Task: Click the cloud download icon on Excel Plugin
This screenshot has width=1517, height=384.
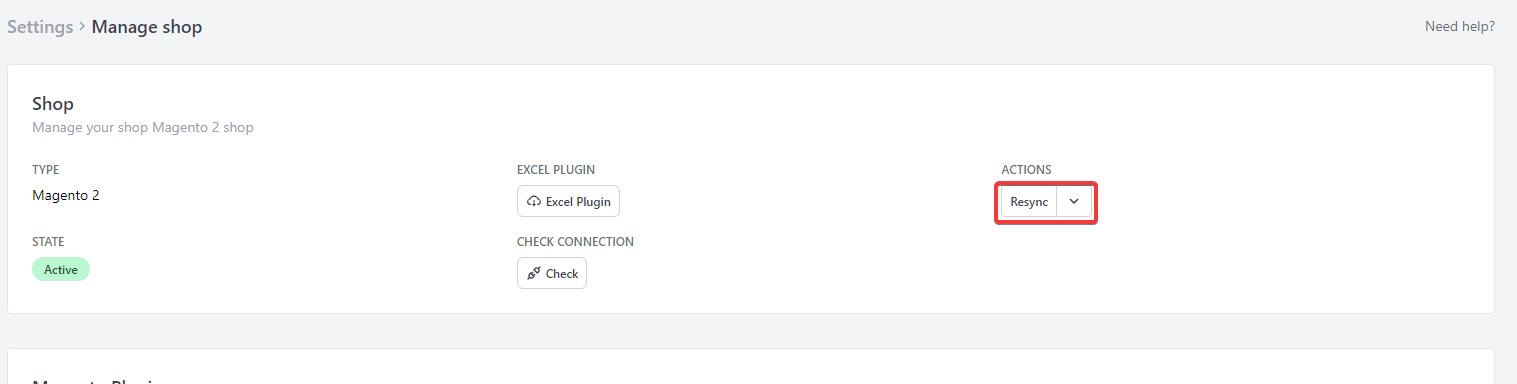Action: point(534,201)
